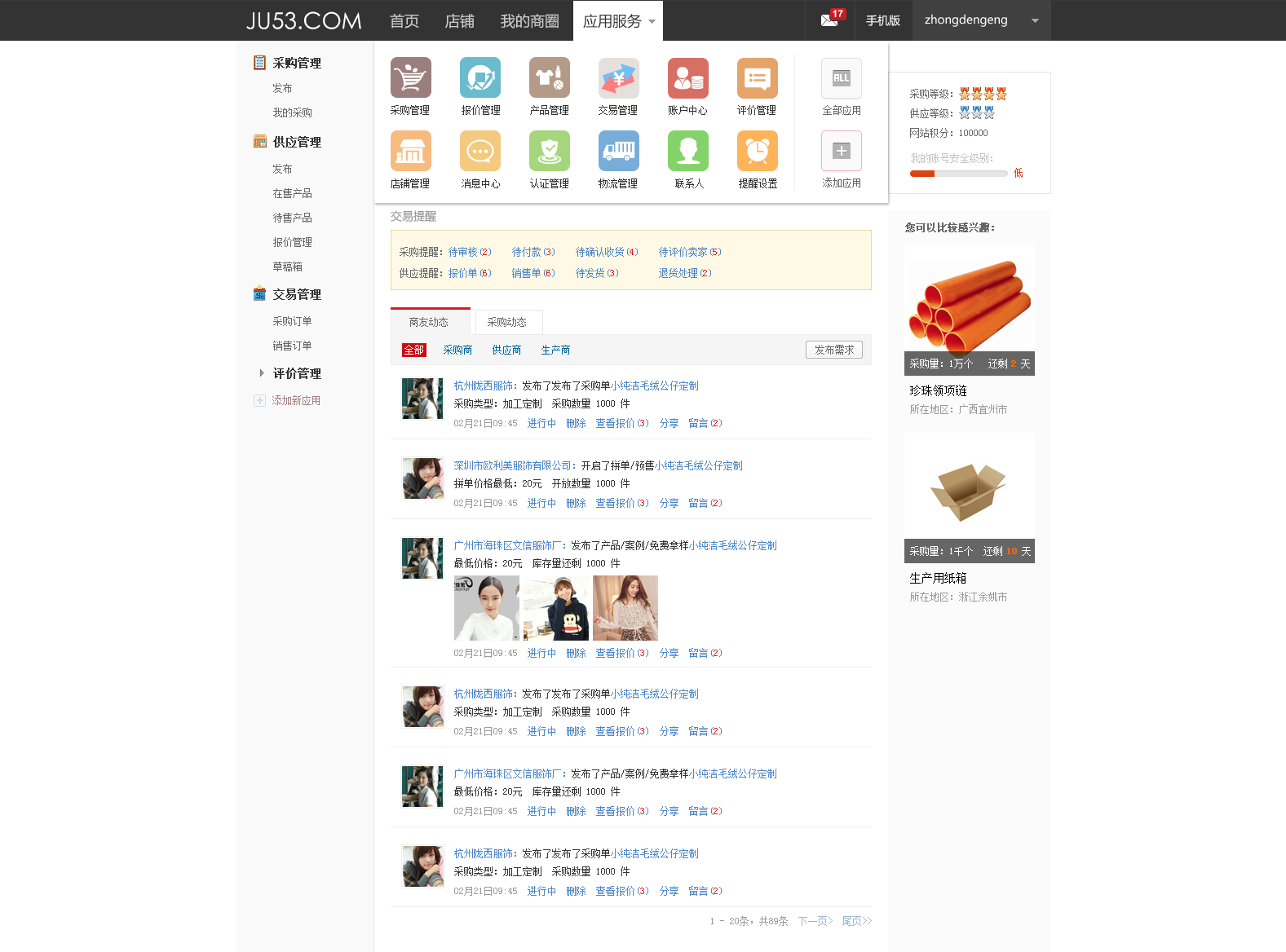This screenshot has width=1286, height=952.
Task: Open the orange pipes product thumbnail
Action: tap(969, 303)
